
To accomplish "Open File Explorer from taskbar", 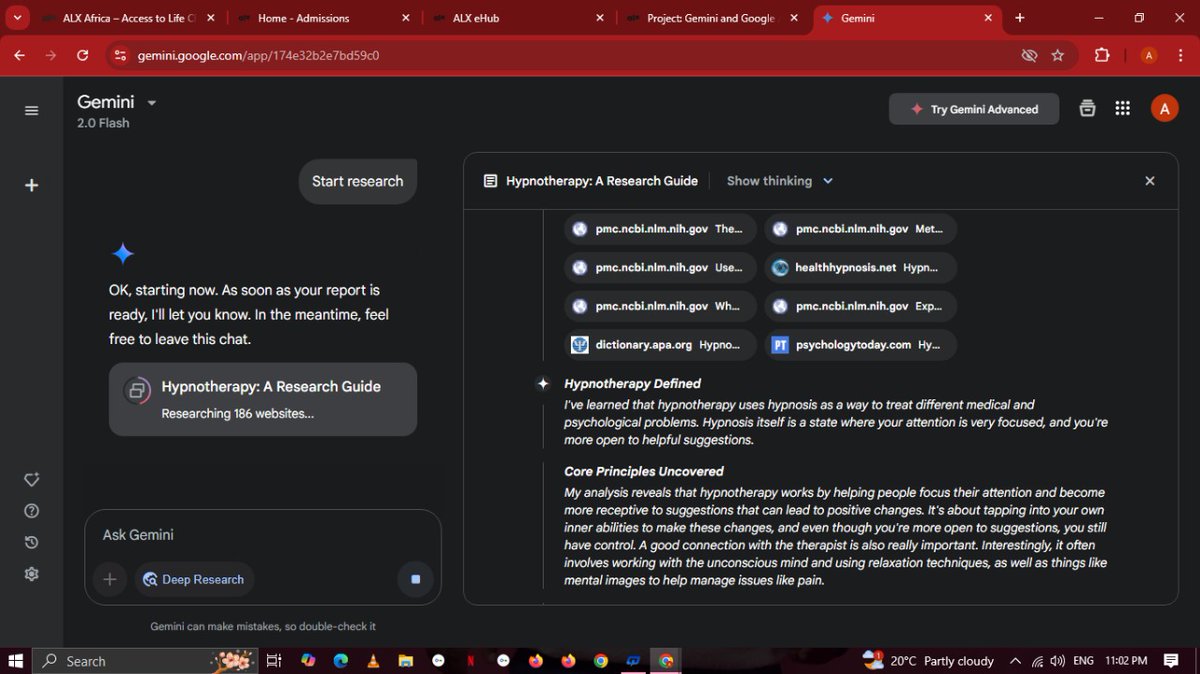I will (x=406, y=660).
